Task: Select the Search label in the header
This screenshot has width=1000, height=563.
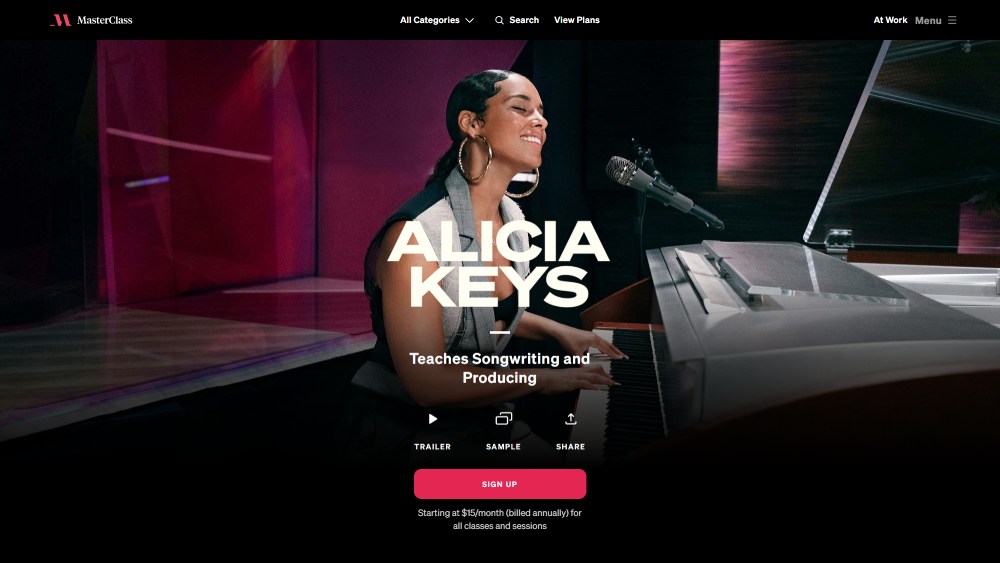Action: tap(524, 20)
